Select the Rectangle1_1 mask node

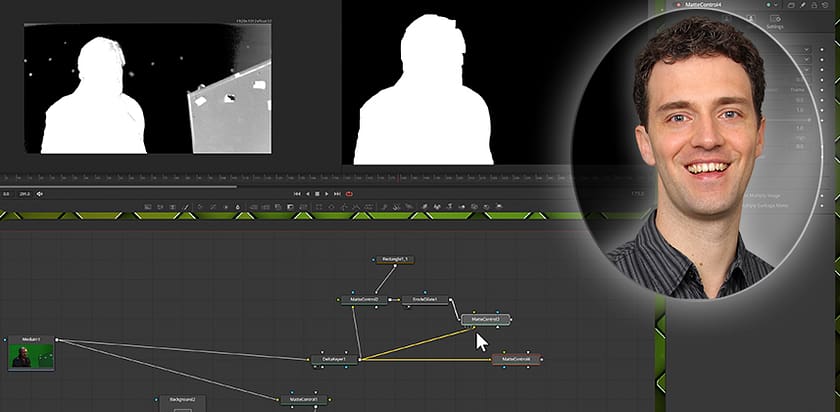tap(395, 259)
